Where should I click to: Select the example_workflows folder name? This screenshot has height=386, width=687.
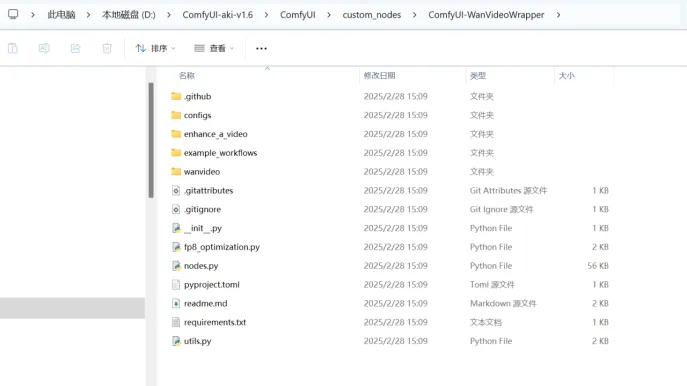220,152
